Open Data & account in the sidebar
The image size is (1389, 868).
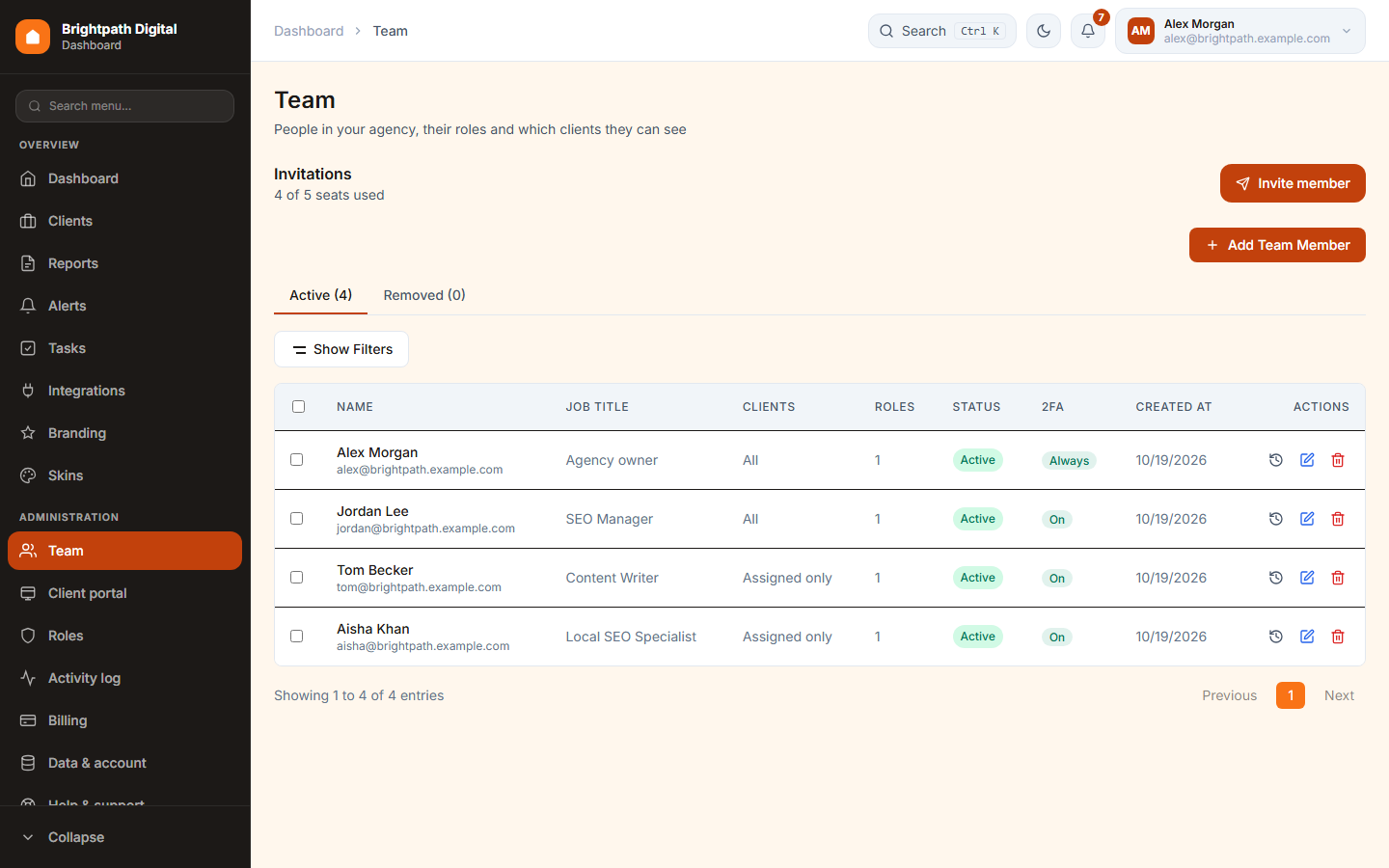pyautogui.click(x=125, y=763)
